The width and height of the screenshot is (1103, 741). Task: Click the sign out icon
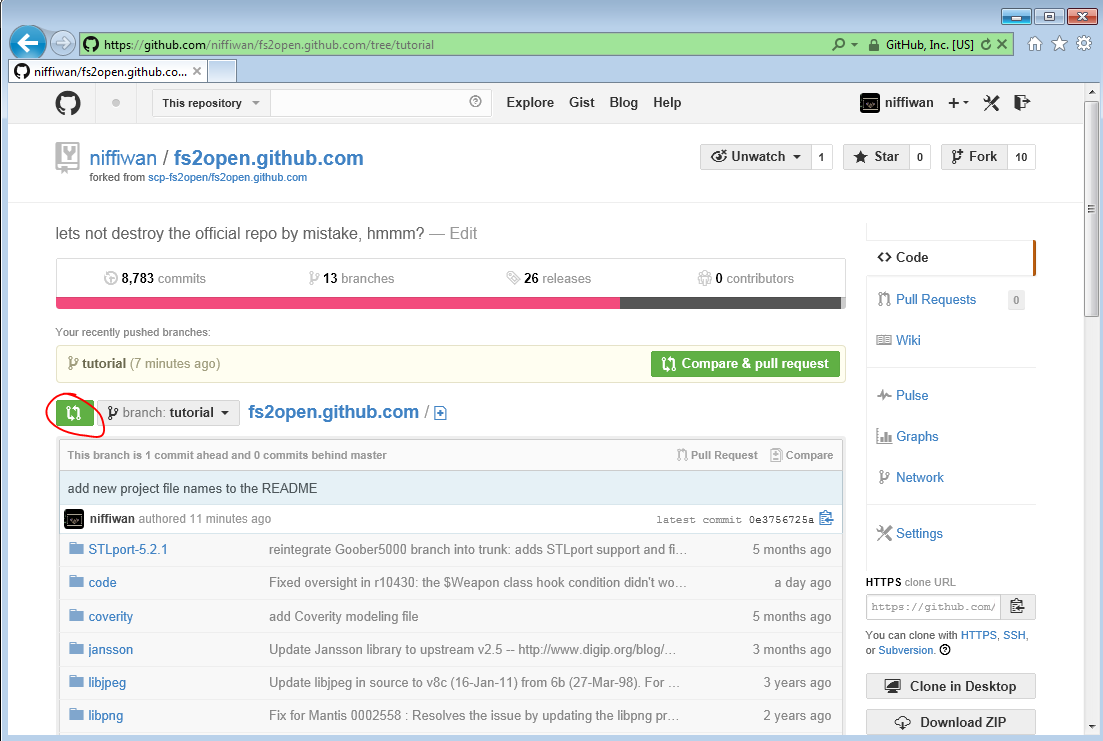point(1021,102)
